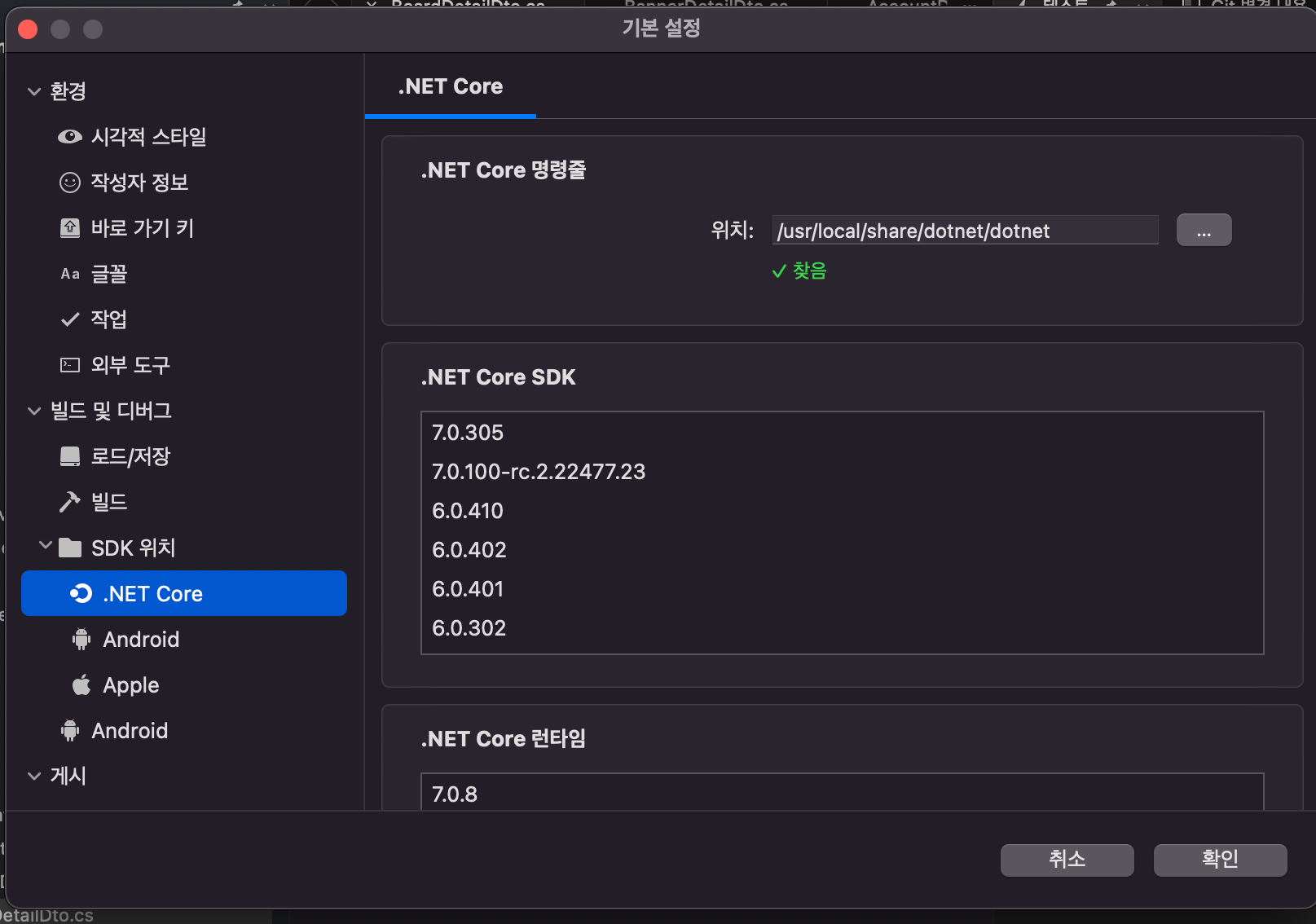Select SDK version 7.0.100-rc.2.22477.23
The width and height of the screenshot is (1316, 924).
(x=842, y=472)
